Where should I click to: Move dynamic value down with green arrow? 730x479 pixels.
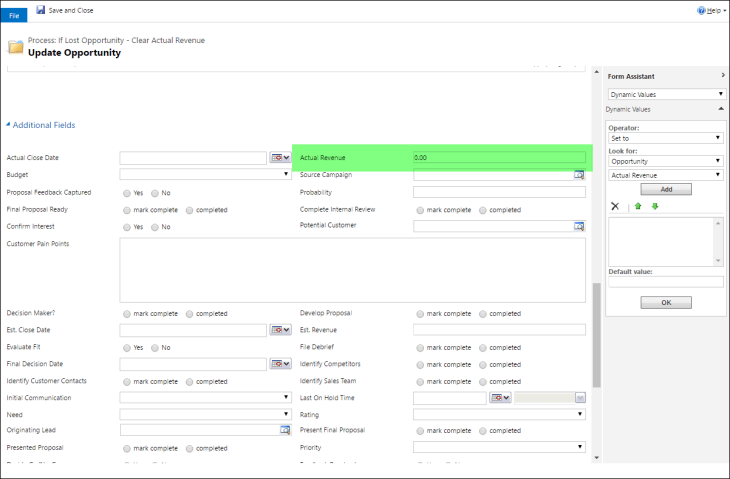click(655, 206)
